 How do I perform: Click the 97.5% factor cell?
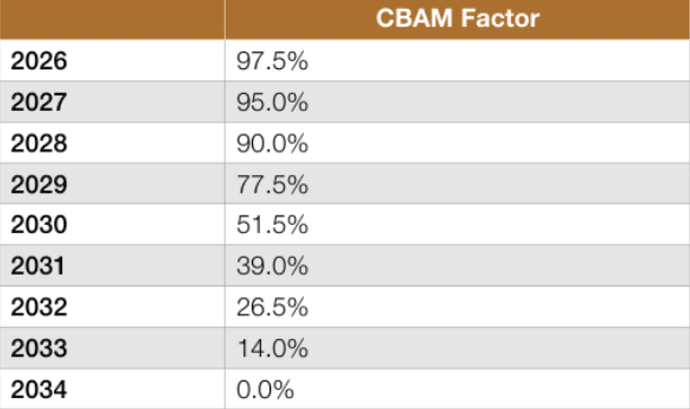tap(272, 61)
